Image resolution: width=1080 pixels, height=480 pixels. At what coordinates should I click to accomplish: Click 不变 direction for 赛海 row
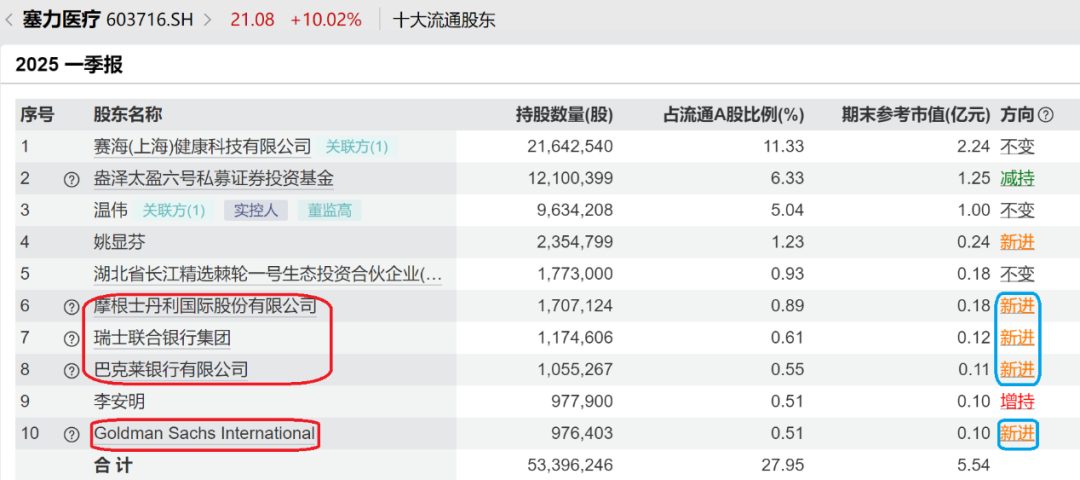point(1017,147)
